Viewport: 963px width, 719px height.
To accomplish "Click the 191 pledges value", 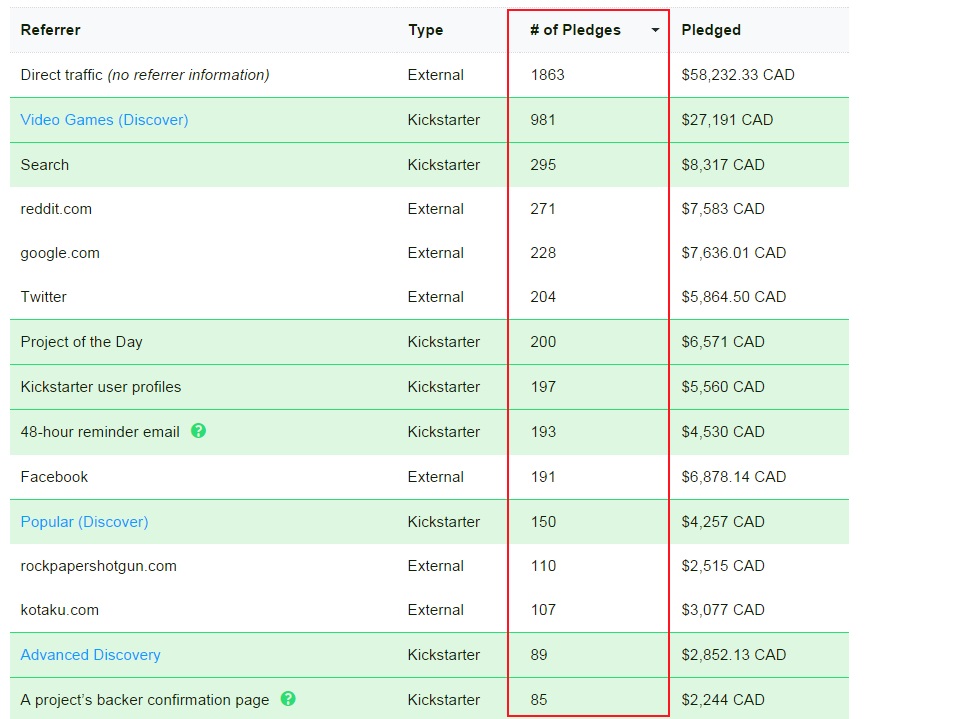I will pyautogui.click(x=543, y=477).
